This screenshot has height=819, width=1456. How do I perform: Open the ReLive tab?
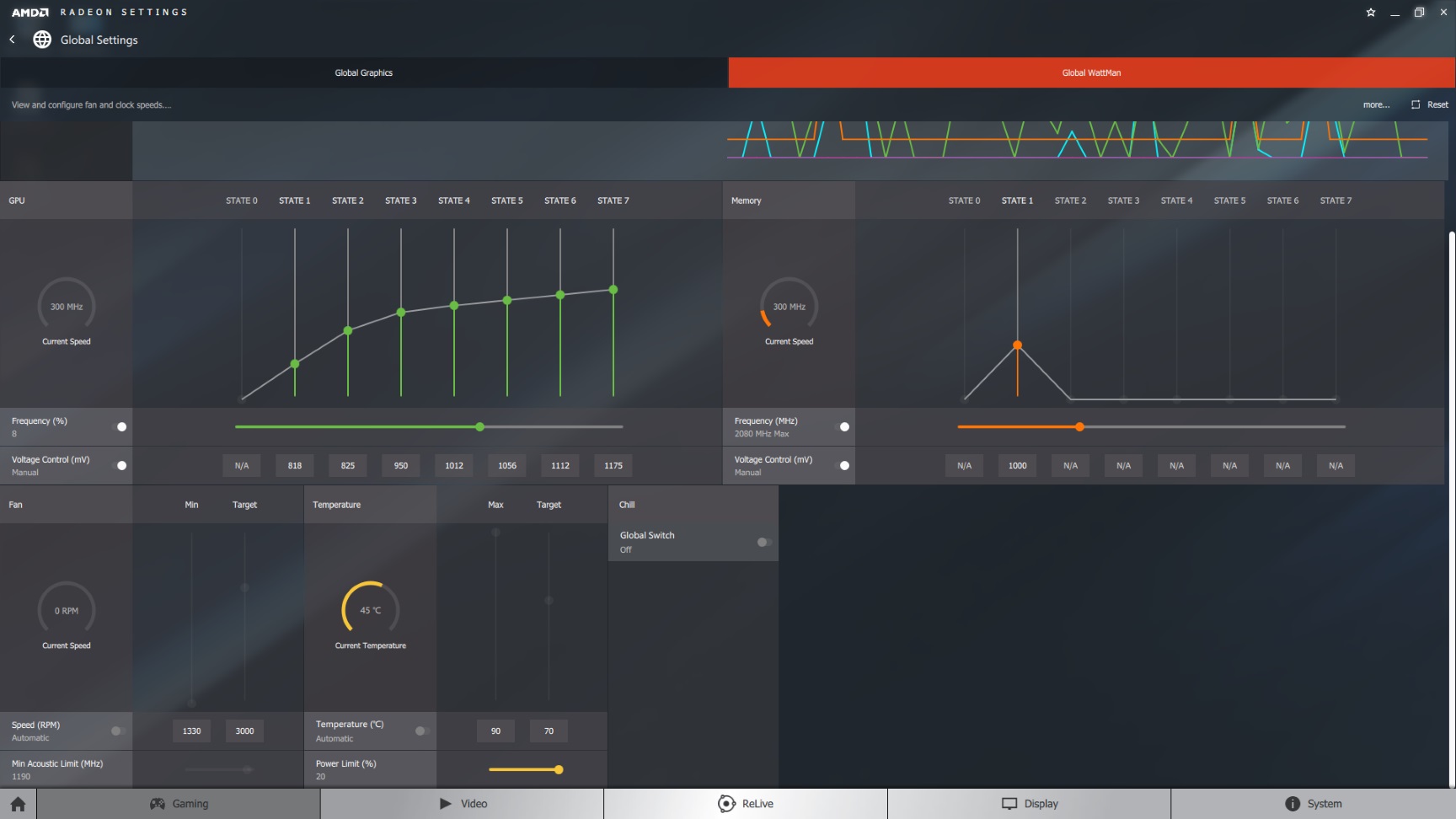[746, 804]
